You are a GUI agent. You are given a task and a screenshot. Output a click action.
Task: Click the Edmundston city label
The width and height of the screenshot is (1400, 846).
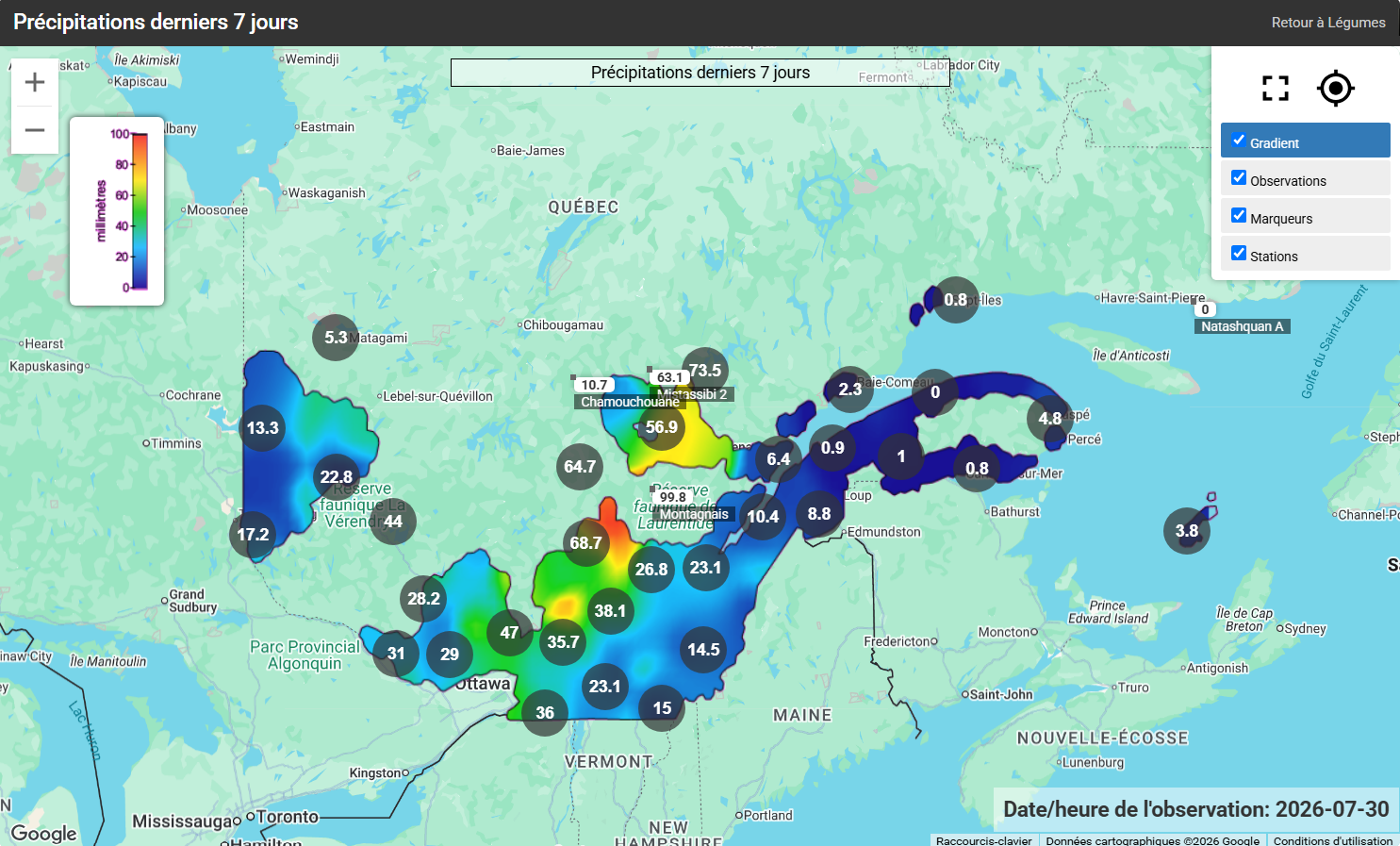[x=883, y=532]
